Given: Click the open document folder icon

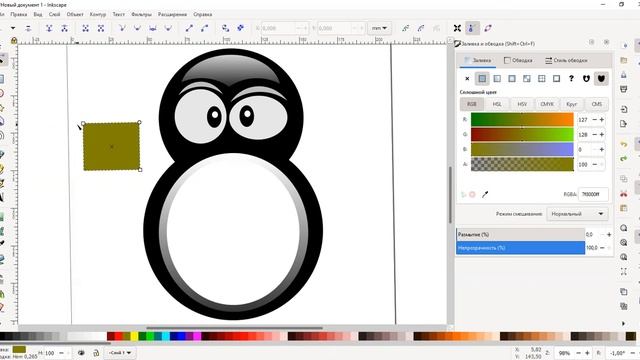Looking at the screenshot, I should coord(623,60).
